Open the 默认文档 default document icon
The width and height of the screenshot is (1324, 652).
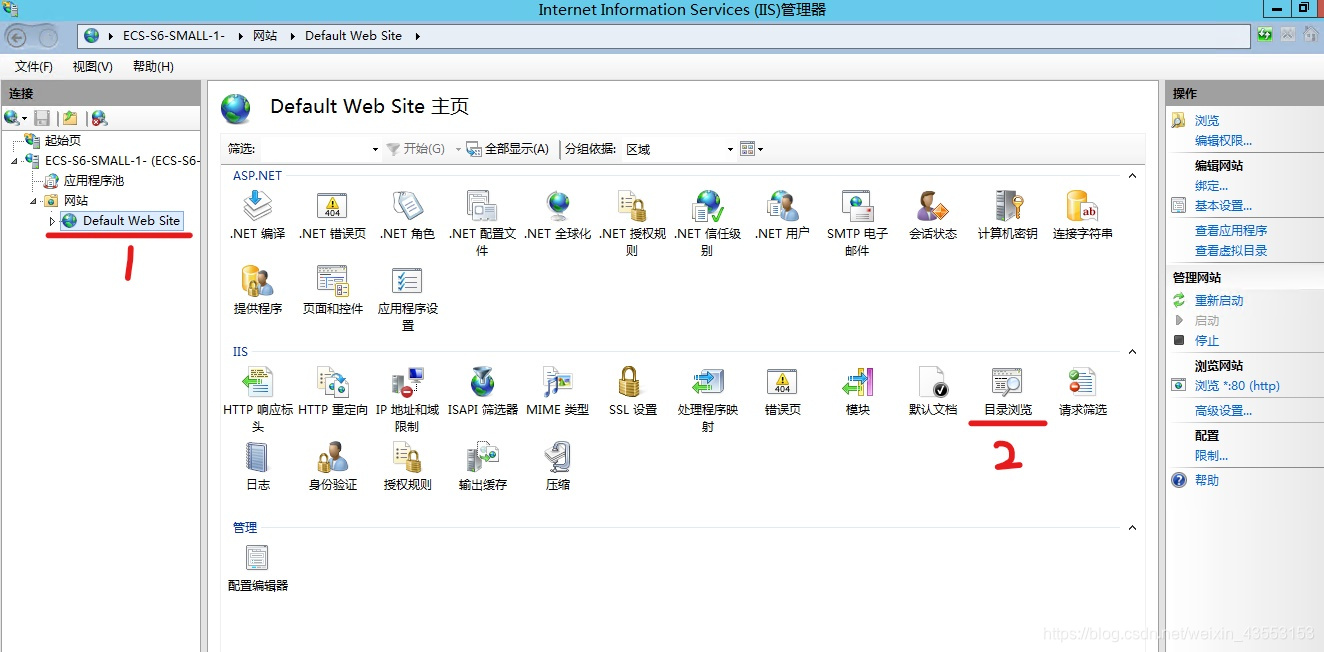click(932, 384)
